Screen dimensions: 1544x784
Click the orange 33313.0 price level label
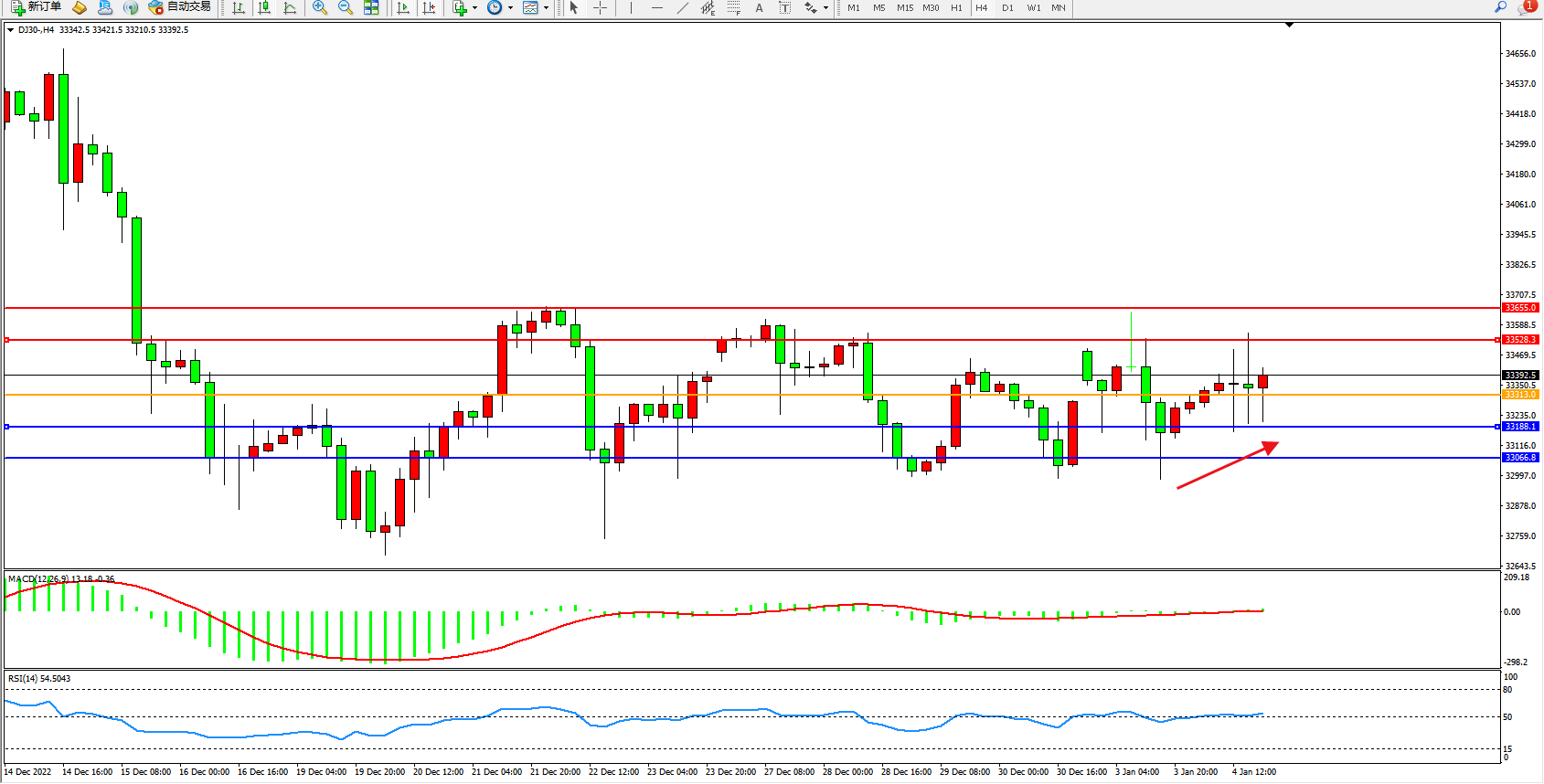[x=1520, y=395]
